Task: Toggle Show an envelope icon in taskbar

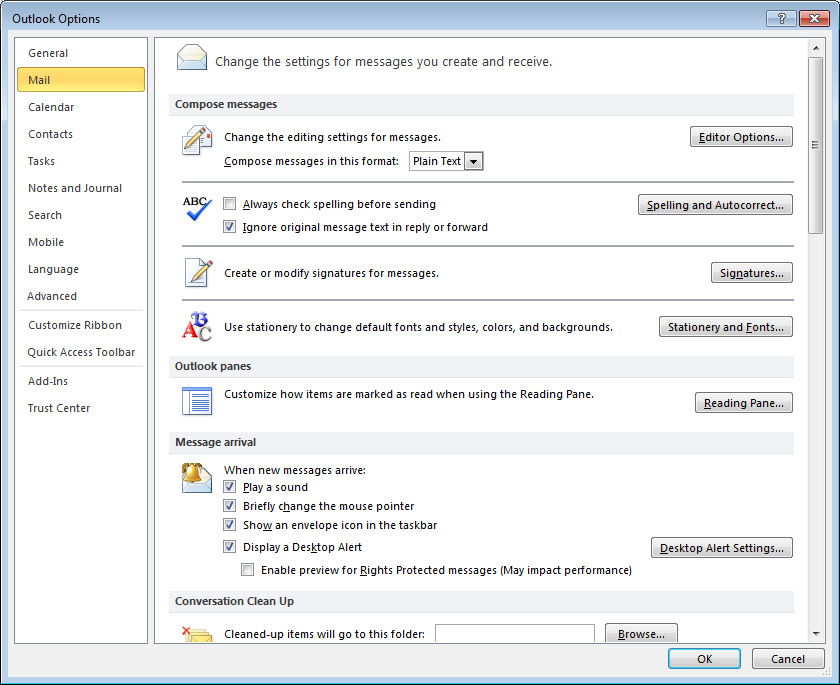Action: tap(230, 525)
